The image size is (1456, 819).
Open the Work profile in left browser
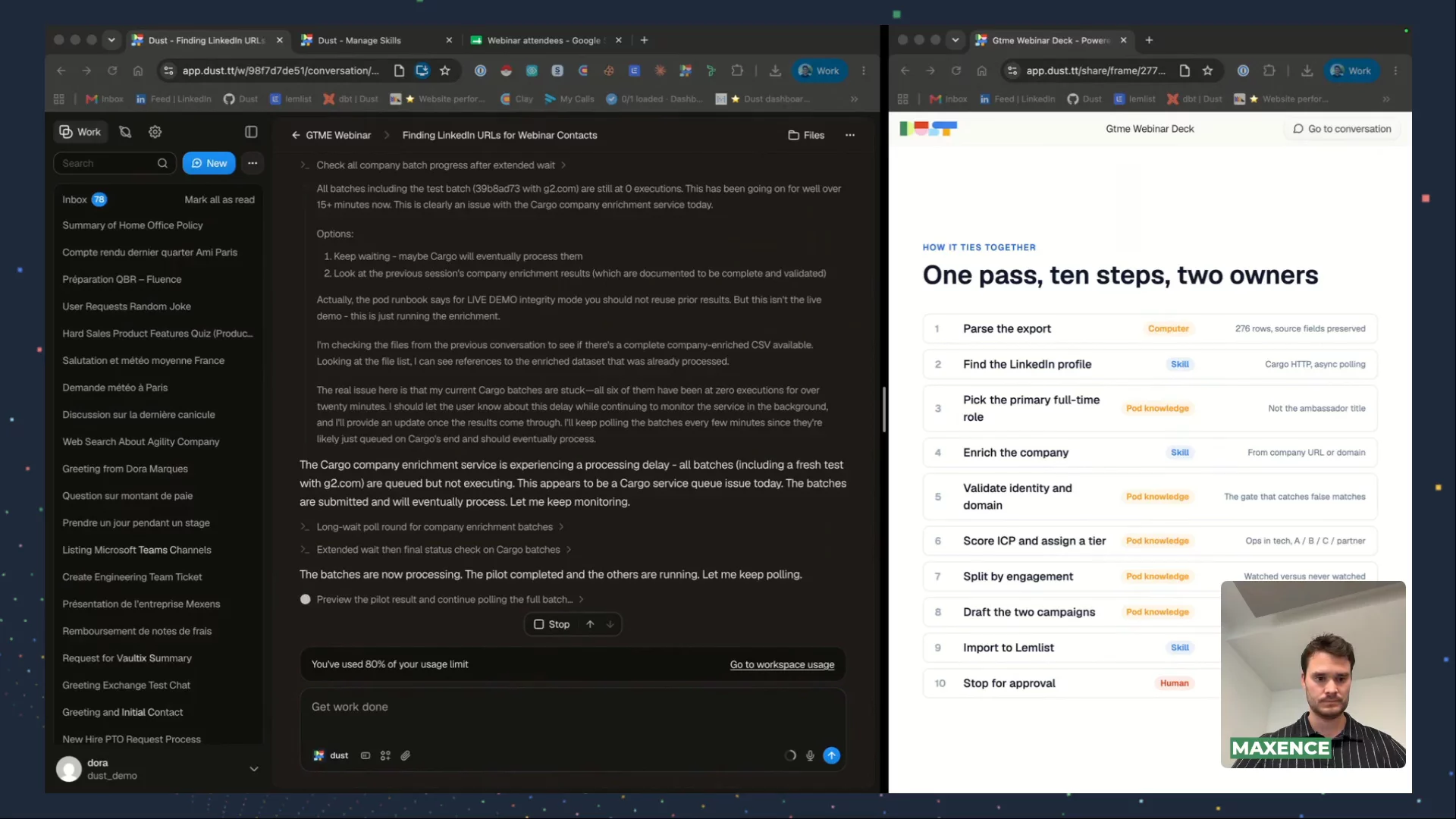coord(819,71)
